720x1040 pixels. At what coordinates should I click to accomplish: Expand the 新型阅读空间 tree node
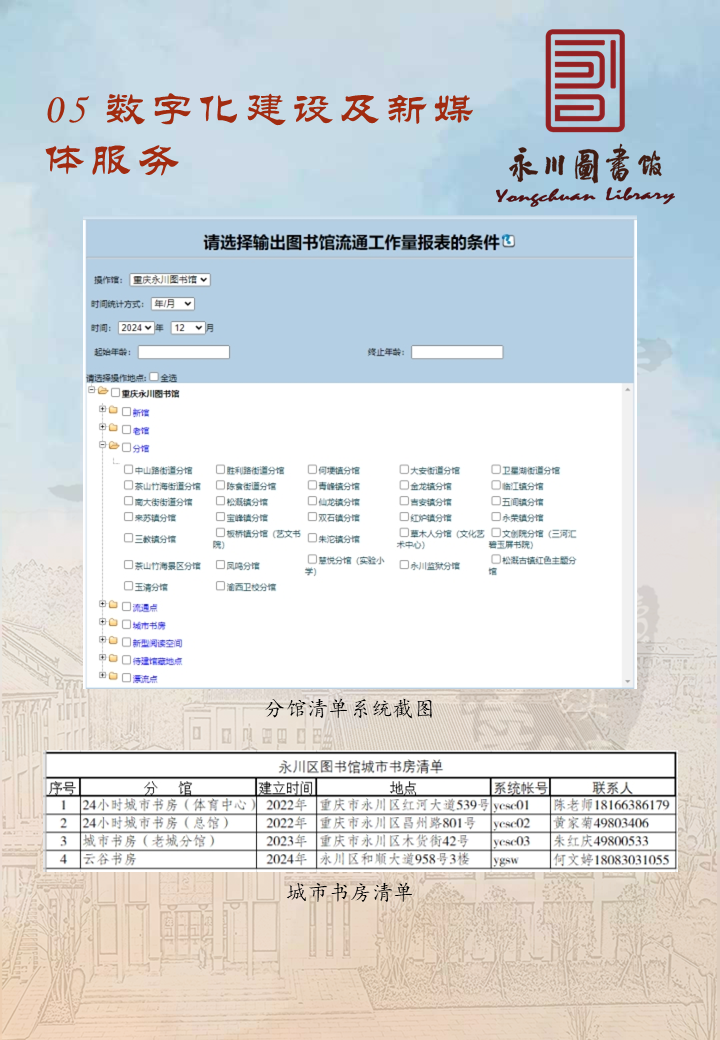[x=102, y=640]
